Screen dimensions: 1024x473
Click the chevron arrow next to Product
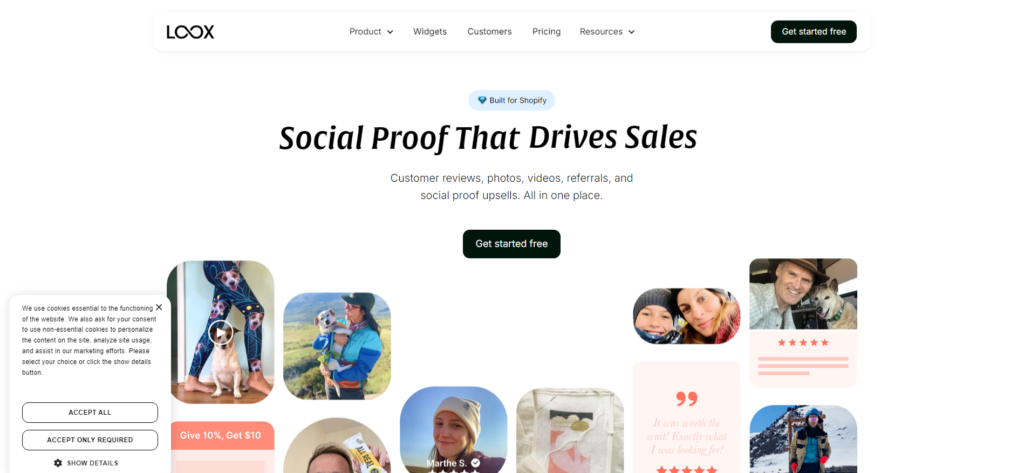click(x=390, y=32)
